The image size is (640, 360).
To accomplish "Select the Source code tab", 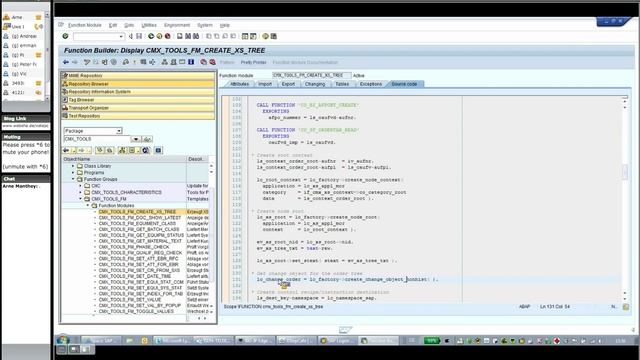I will tap(404, 84).
